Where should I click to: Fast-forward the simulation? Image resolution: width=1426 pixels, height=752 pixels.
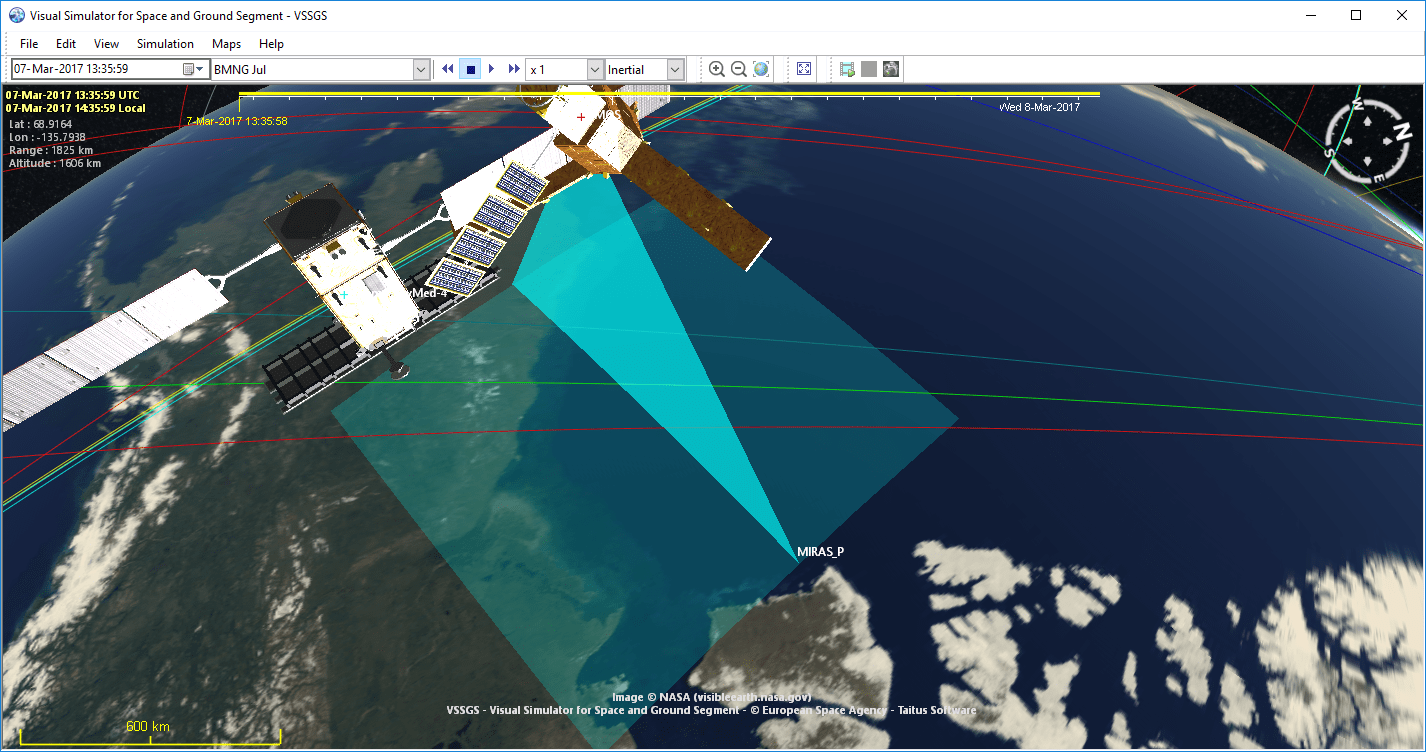(514, 69)
